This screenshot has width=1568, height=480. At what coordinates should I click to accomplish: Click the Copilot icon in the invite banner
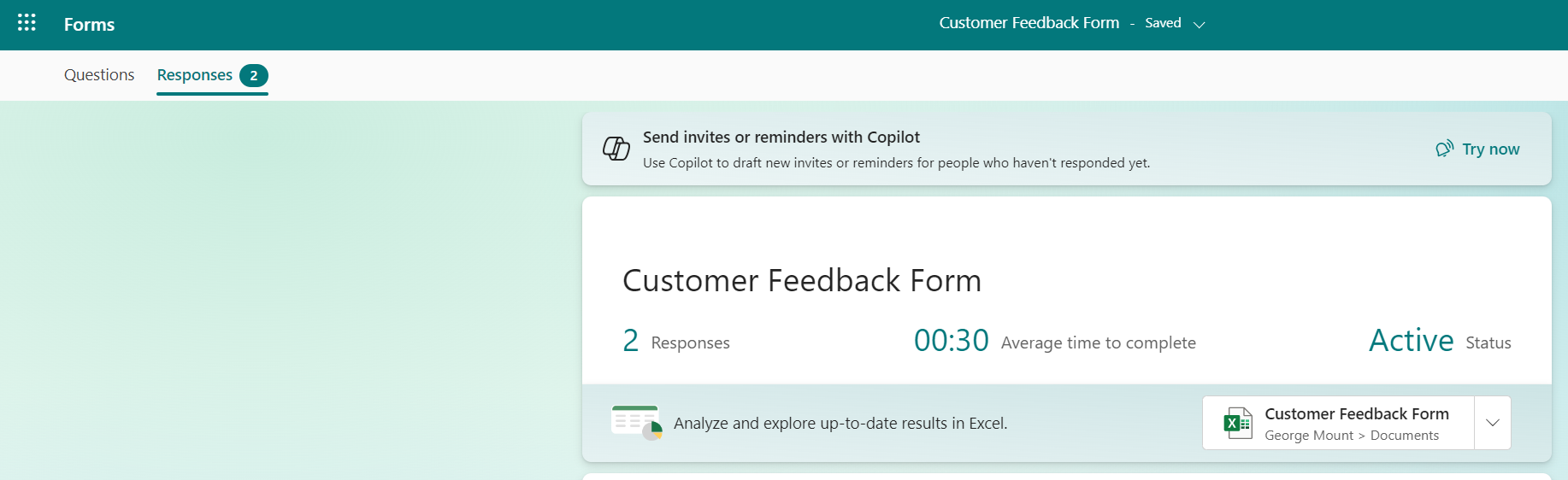coord(616,149)
